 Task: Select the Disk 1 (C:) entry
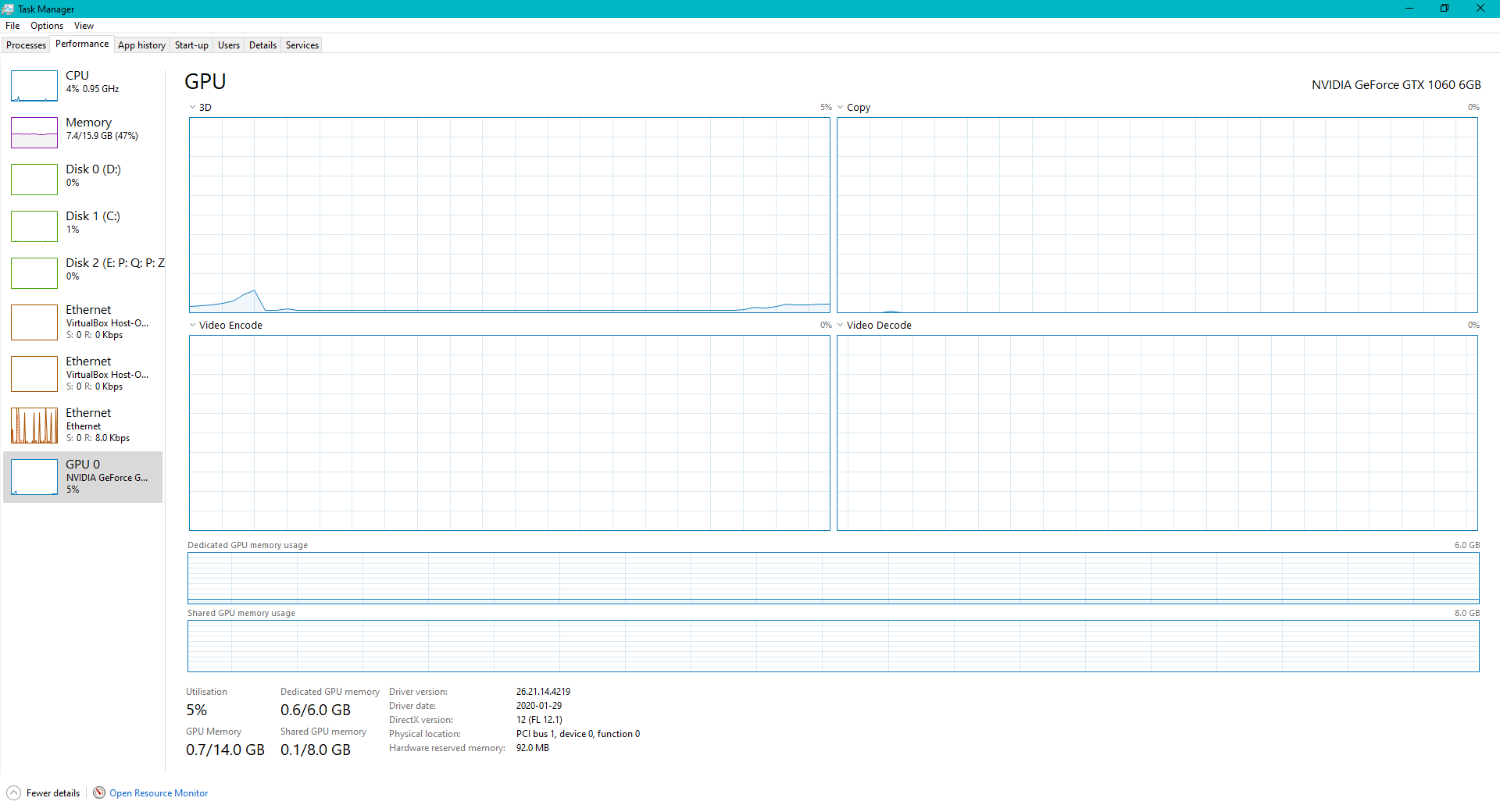coord(83,226)
